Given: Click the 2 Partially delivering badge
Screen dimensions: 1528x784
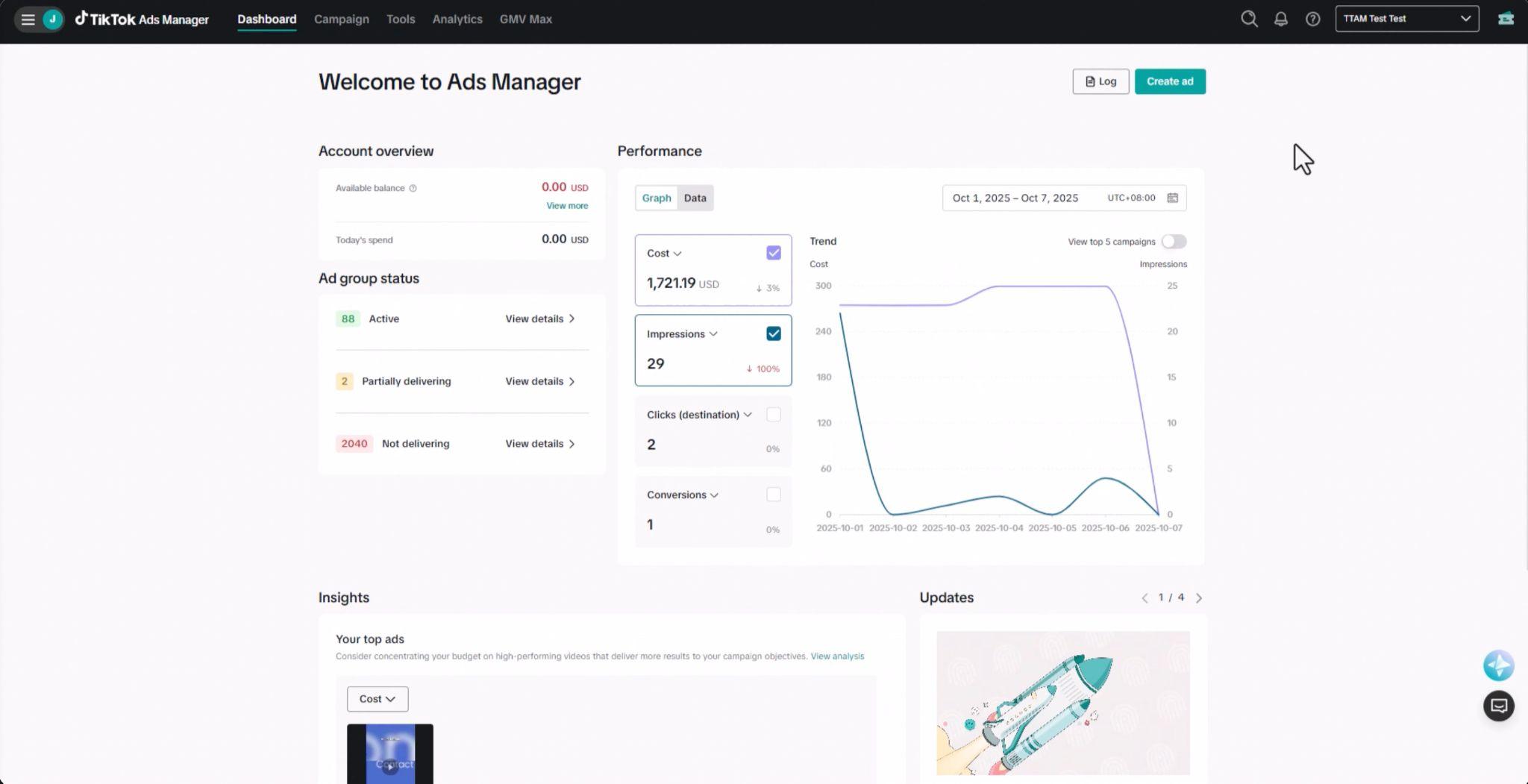Looking at the screenshot, I should click(344, 381).
